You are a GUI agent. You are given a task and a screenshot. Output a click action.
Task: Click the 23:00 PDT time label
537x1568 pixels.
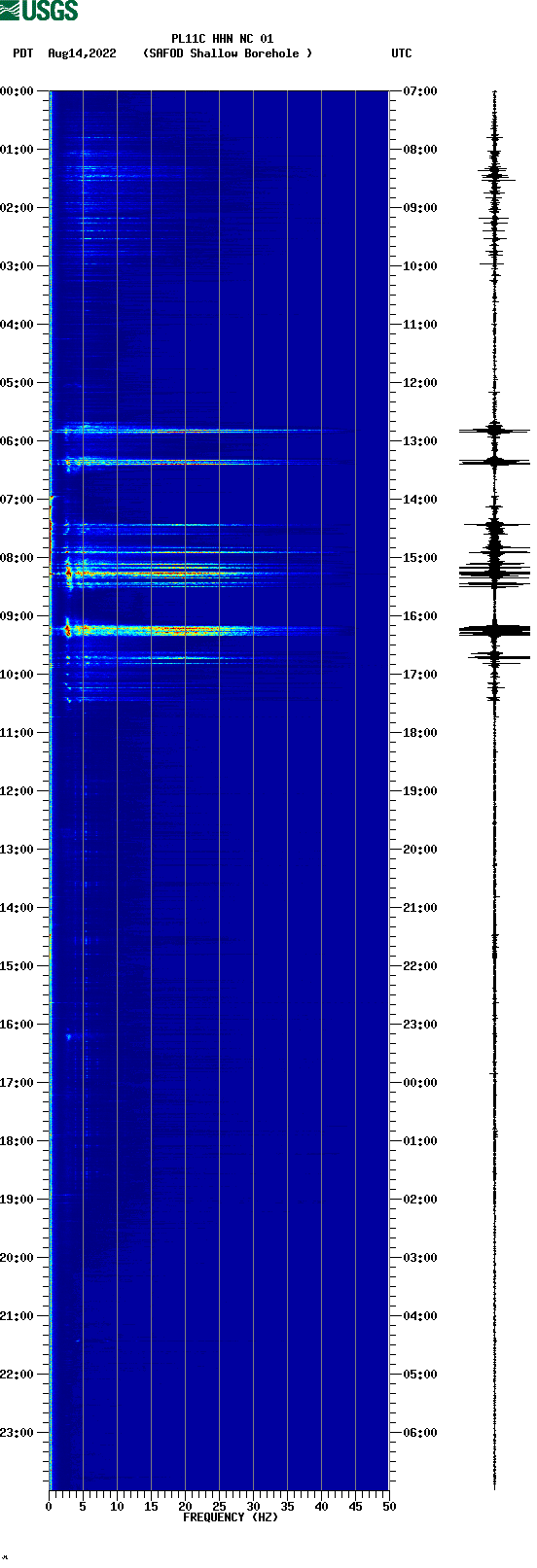[x=18, y=1433]
